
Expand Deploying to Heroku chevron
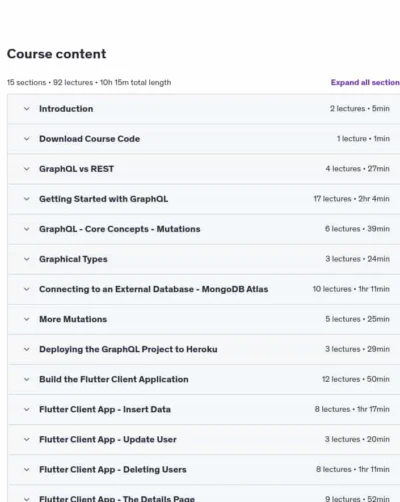(27, 349)
